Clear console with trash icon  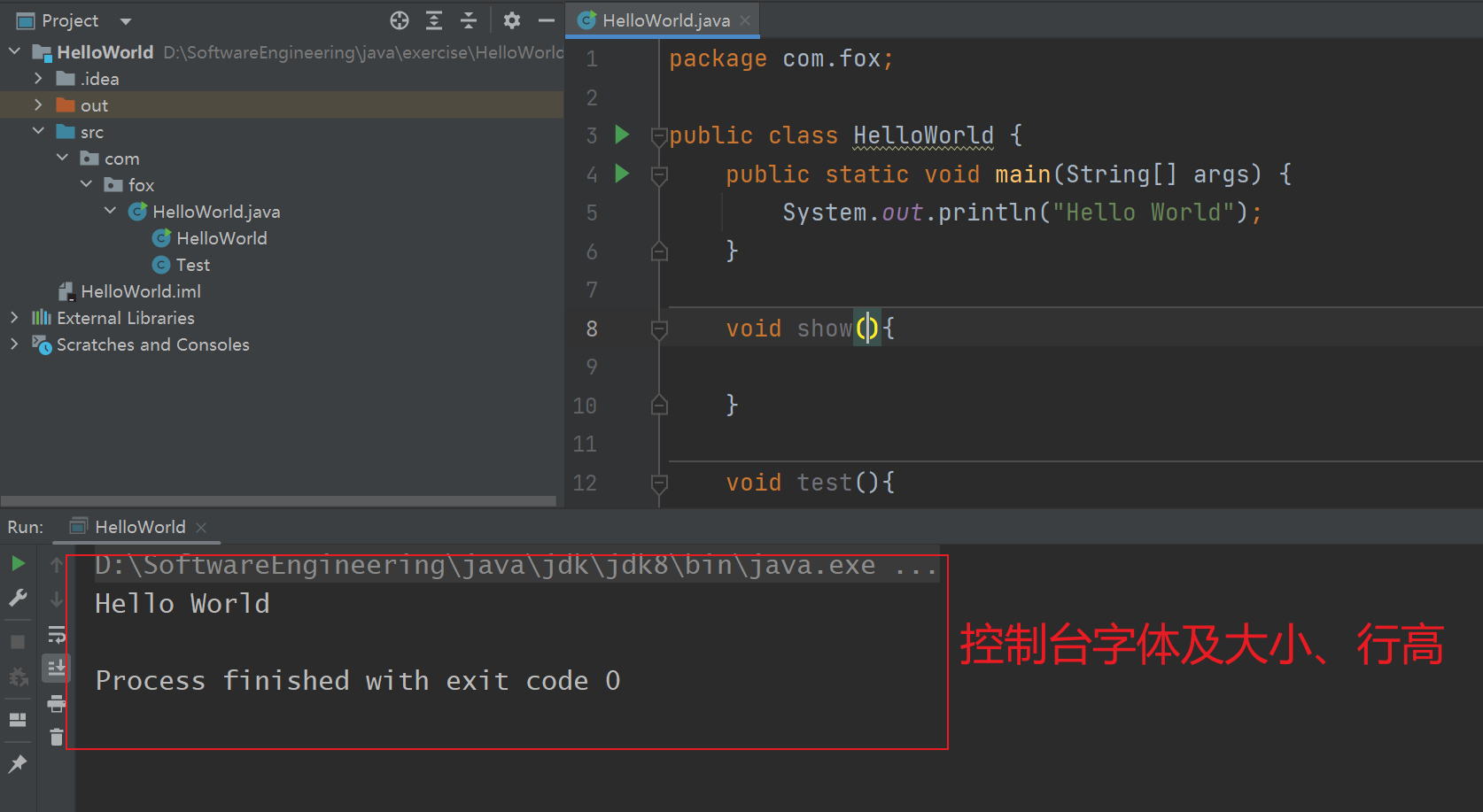click(57, 737)
